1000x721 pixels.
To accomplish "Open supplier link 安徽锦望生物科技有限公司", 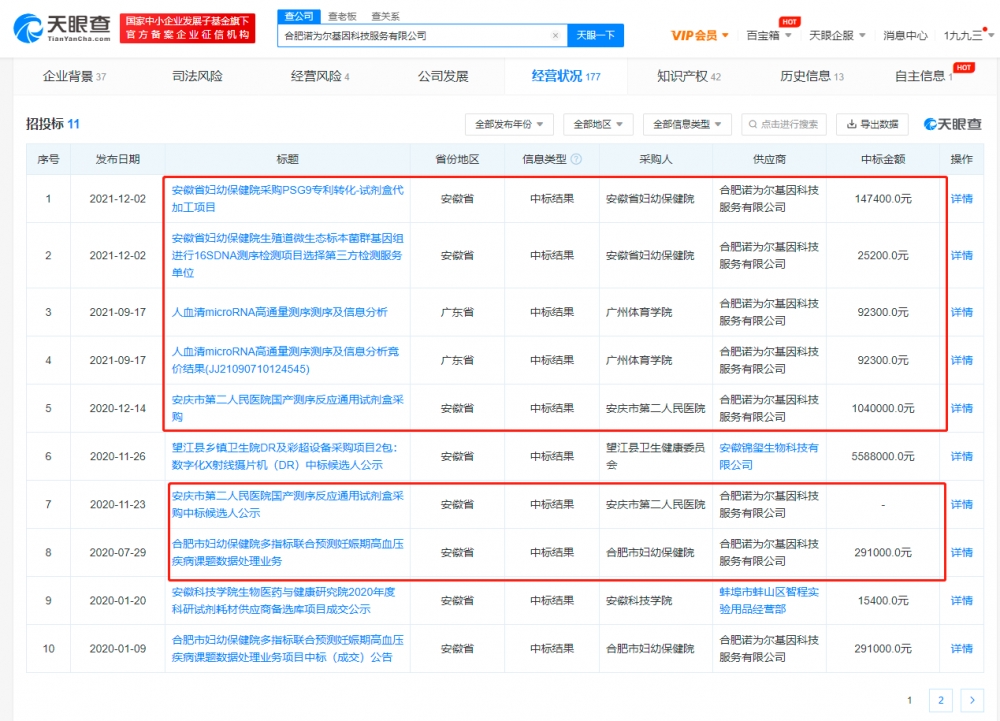I will click(x=768, y=456).
